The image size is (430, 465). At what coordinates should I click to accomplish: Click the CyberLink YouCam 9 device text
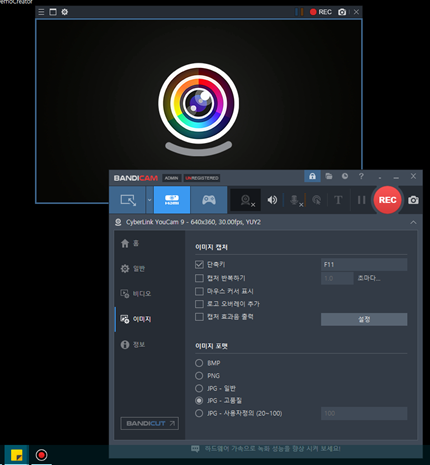193,222
